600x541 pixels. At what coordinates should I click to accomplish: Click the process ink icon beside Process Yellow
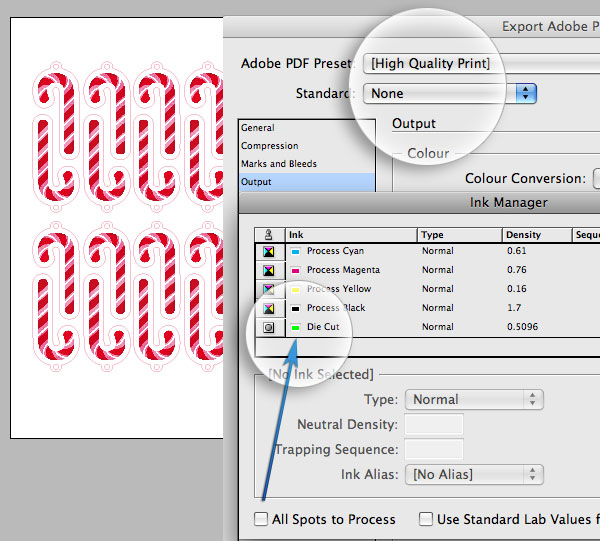click(268, 289)
